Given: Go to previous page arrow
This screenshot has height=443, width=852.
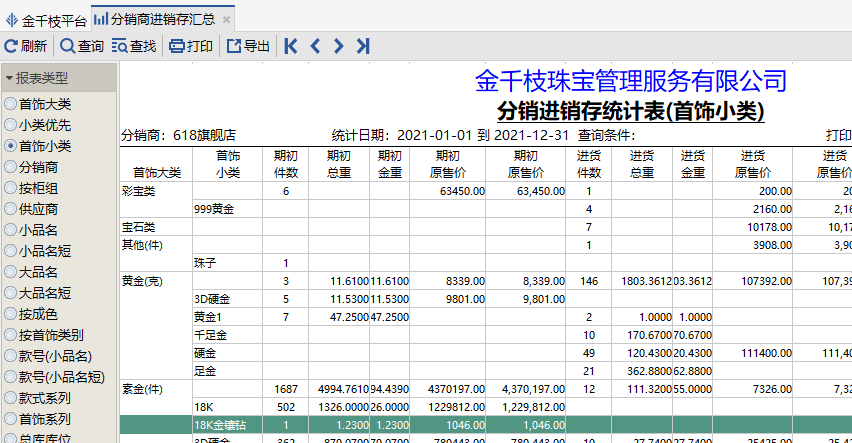Looking at the screenshot, I should [x=315, y=46].
